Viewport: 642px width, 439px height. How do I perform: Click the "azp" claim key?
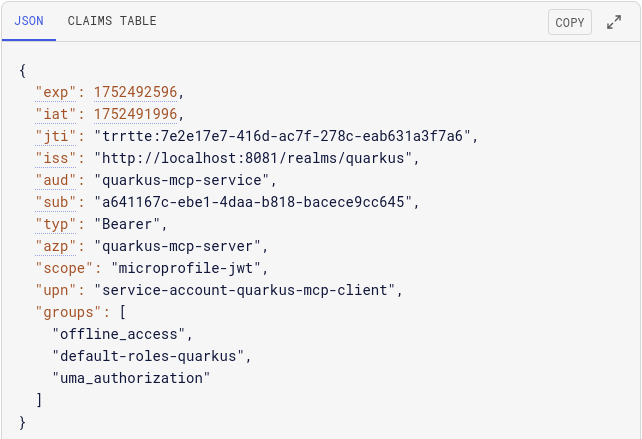(56, 247)
